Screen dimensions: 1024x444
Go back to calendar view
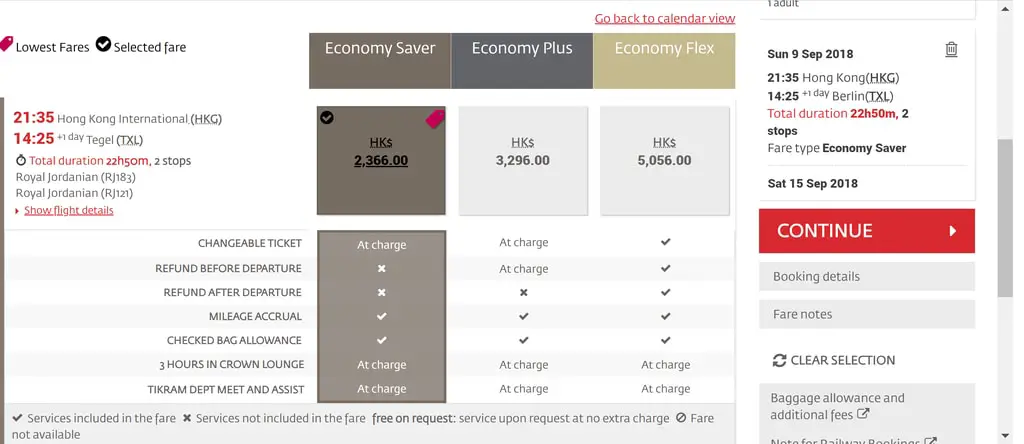[x=665, y=18]
